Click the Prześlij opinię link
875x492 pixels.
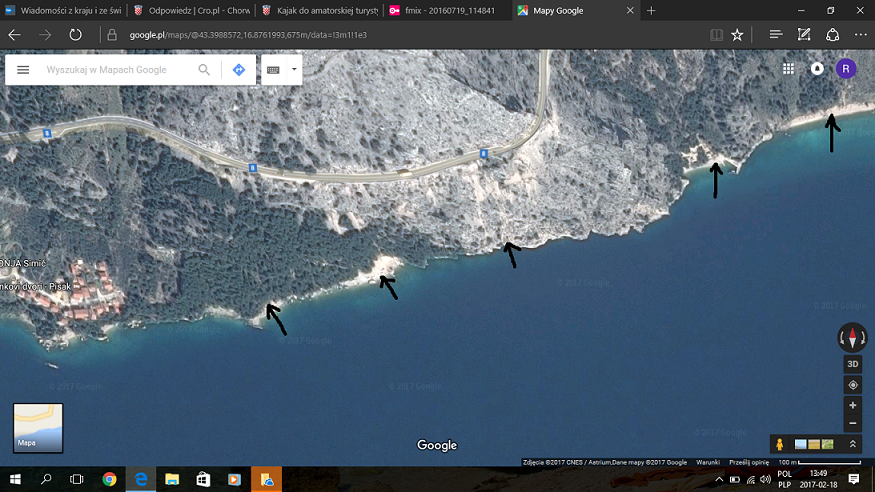point(748,462)
